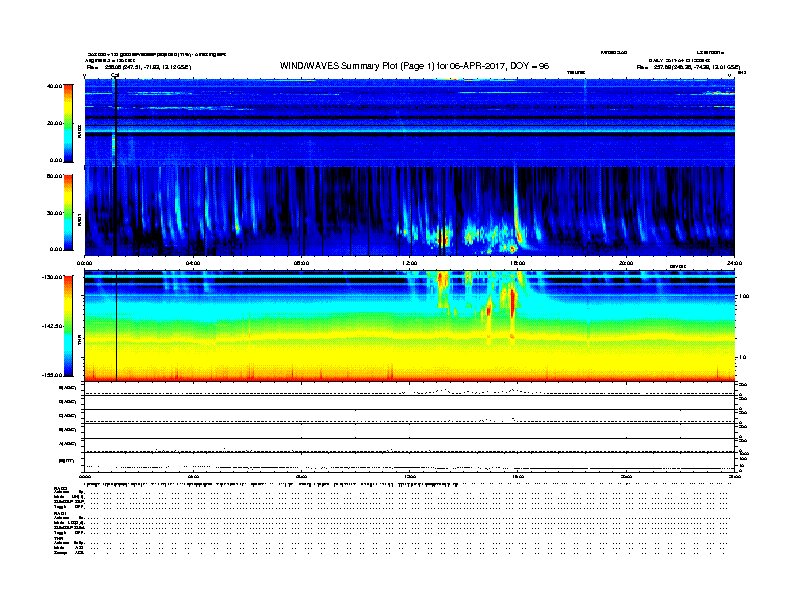Click the 40.00 label on RAD2 scale
This screenshot has height=612, width=792.
(x=54, y=86)
